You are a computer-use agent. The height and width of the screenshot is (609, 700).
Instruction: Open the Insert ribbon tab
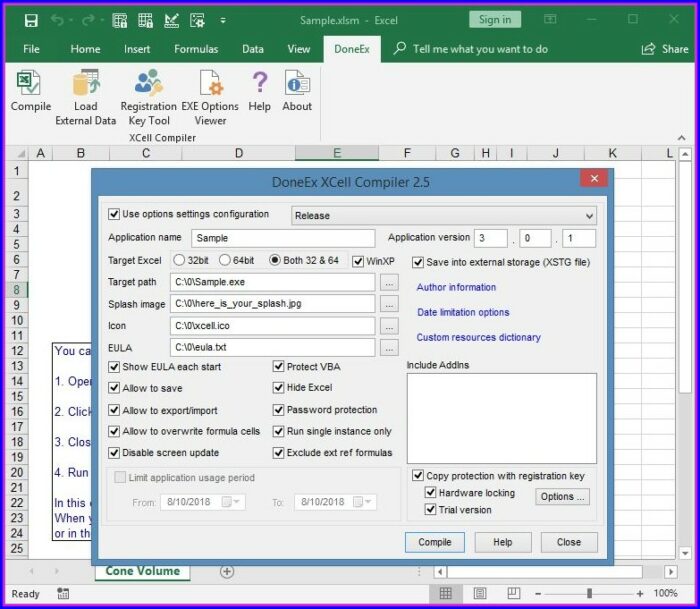click(x=137, y=49)
